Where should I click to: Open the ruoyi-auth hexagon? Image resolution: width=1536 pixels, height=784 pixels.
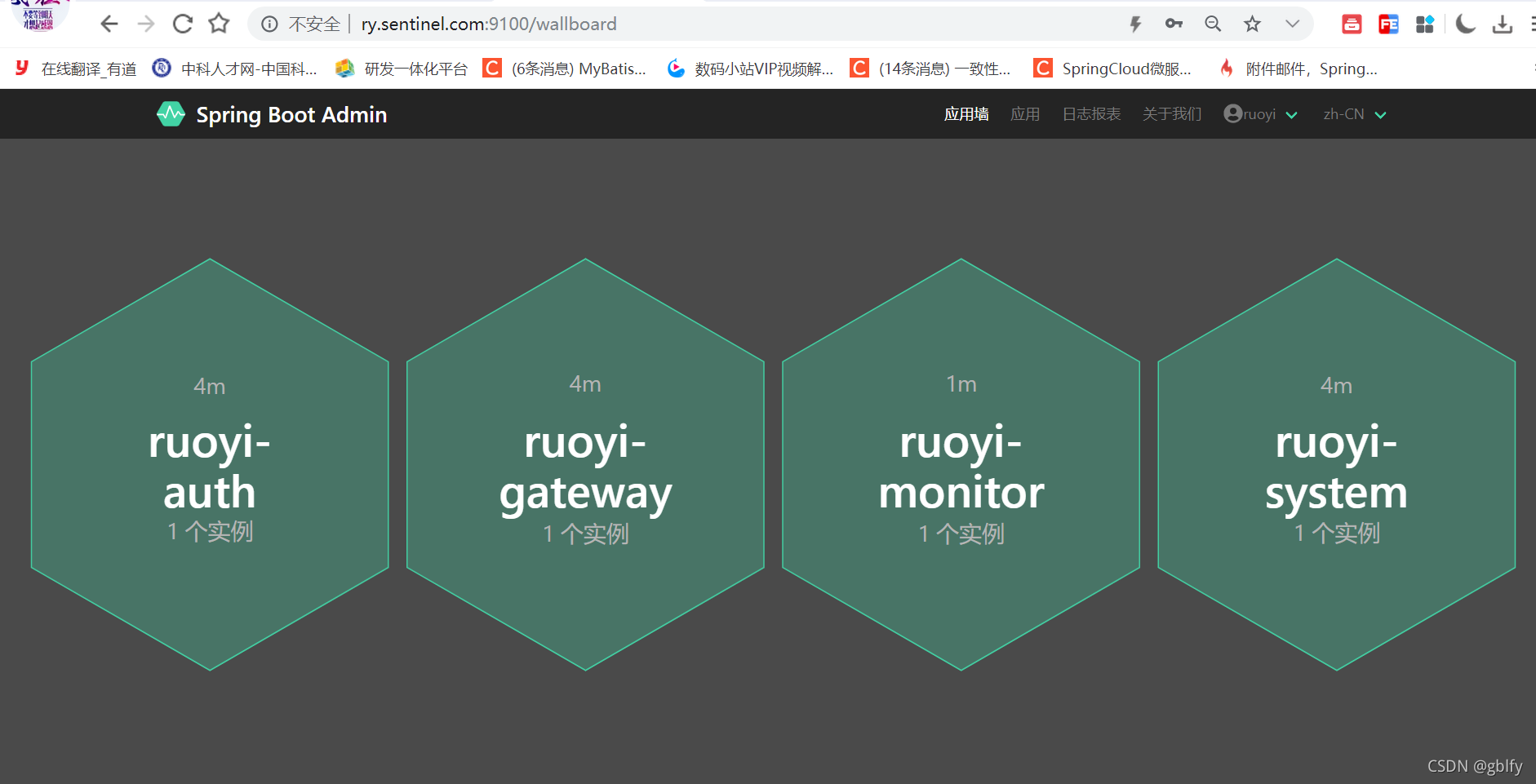click(210, 464)
